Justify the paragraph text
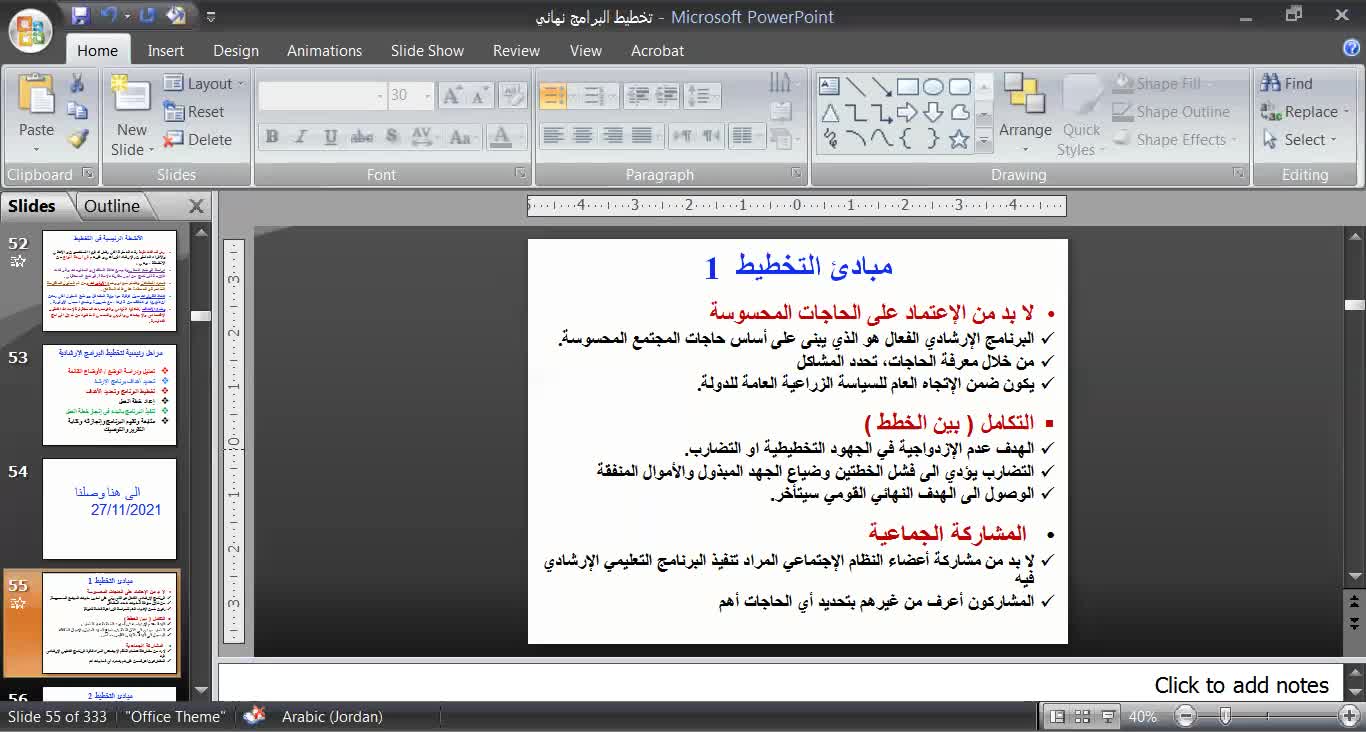The height and width of the screenshot is (732, 1366). coord(642,135)
